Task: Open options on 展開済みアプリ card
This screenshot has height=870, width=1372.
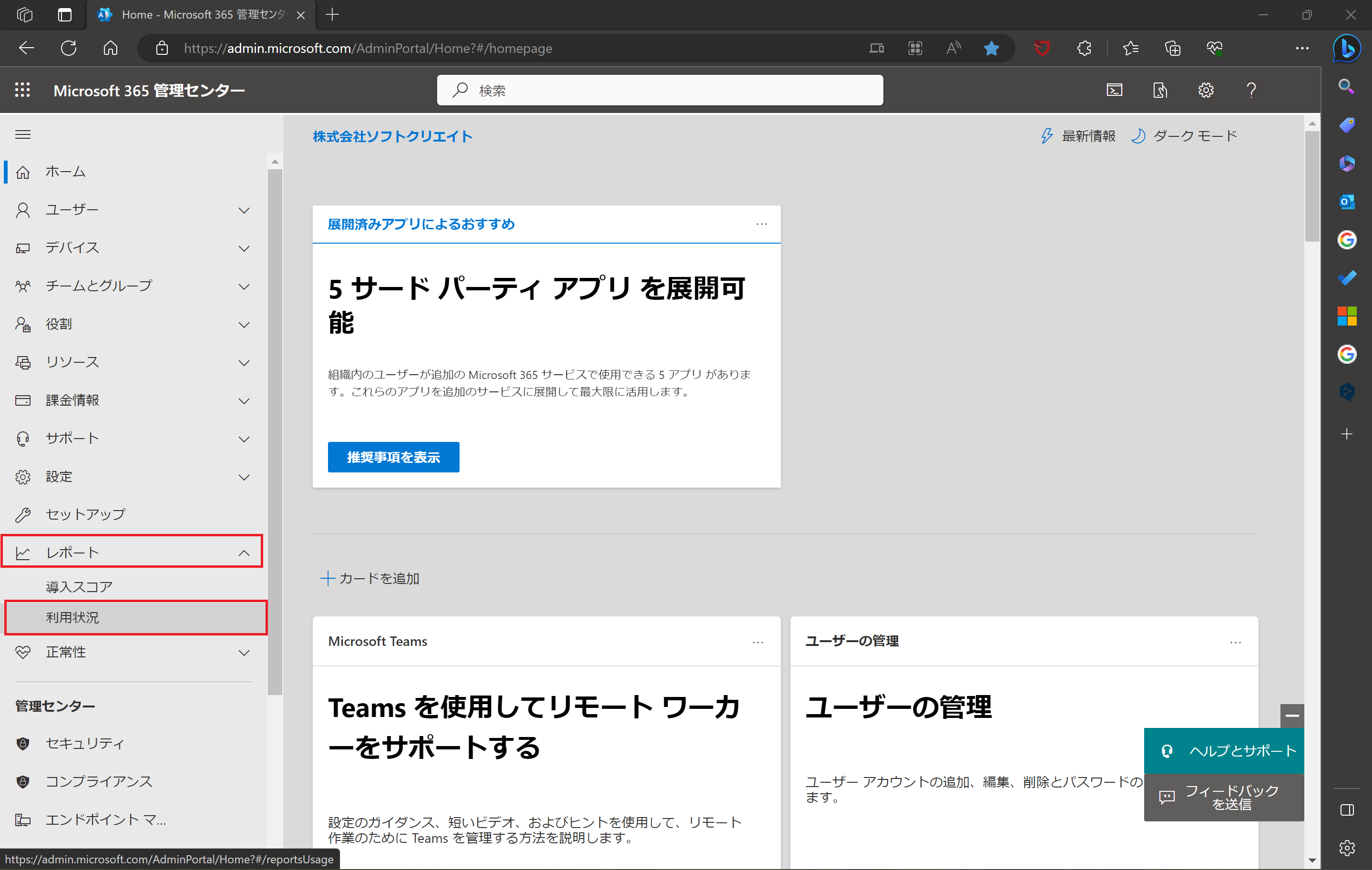Action: pyautogui.click(x=761, y=224)
